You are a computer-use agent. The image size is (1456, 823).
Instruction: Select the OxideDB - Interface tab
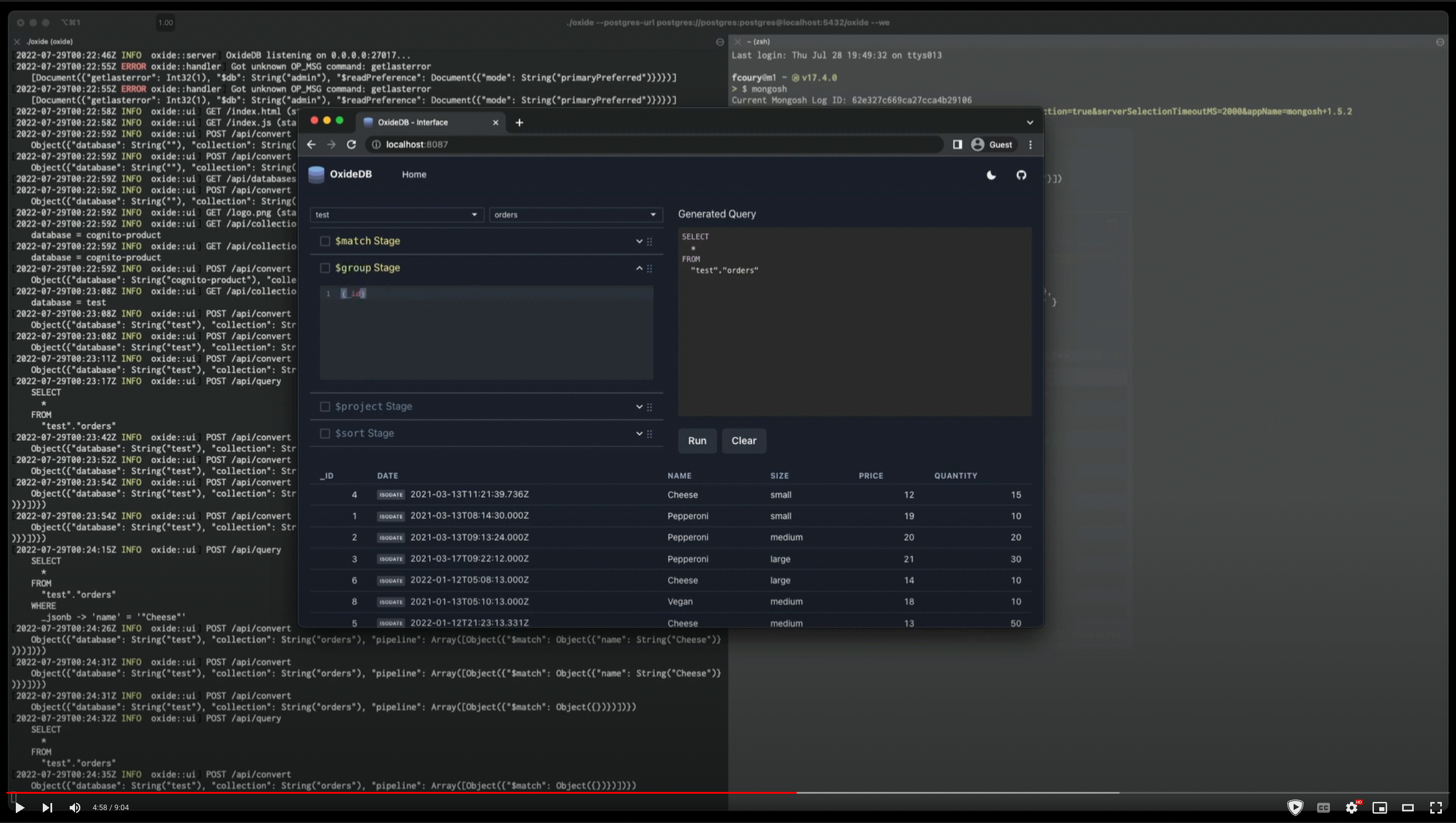pyautogui.click(x=413, y=123)
